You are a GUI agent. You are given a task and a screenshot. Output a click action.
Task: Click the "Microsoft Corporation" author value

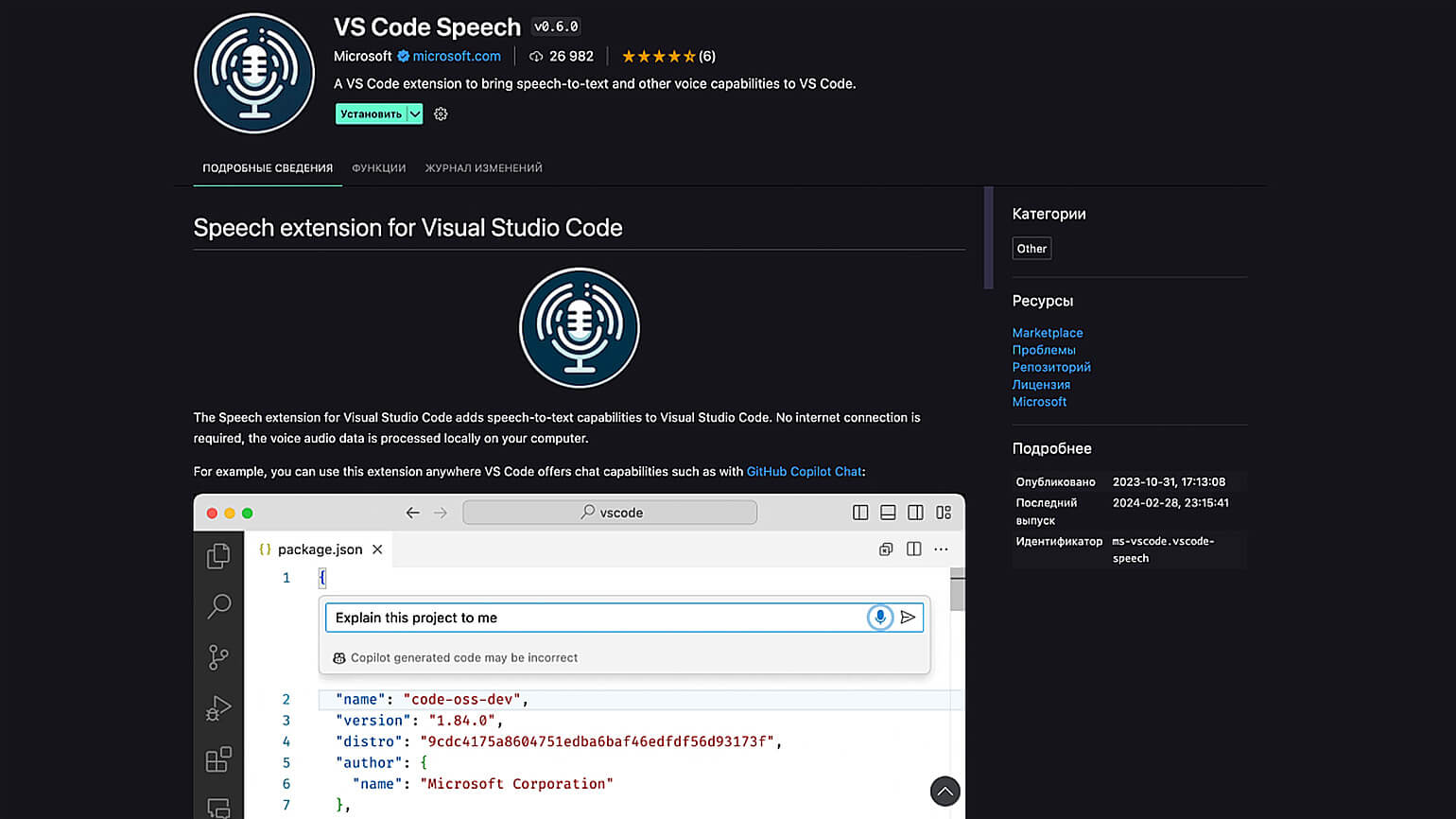tap(516, 784)
